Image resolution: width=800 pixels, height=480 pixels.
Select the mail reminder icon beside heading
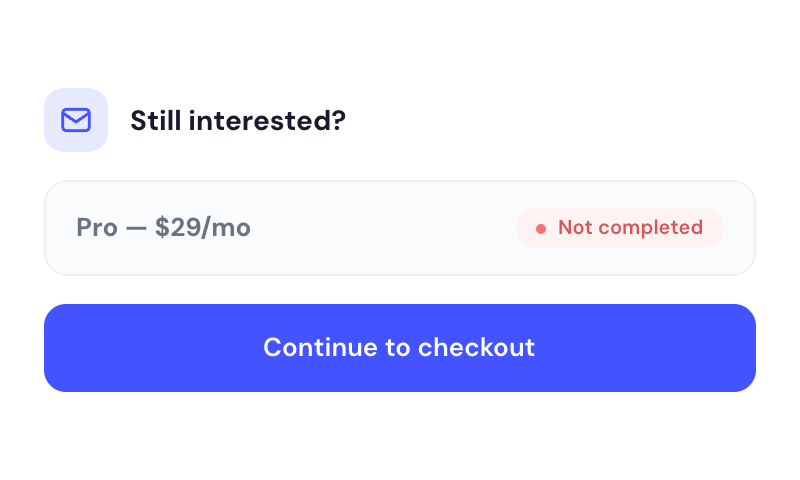(x=76, y=120)
